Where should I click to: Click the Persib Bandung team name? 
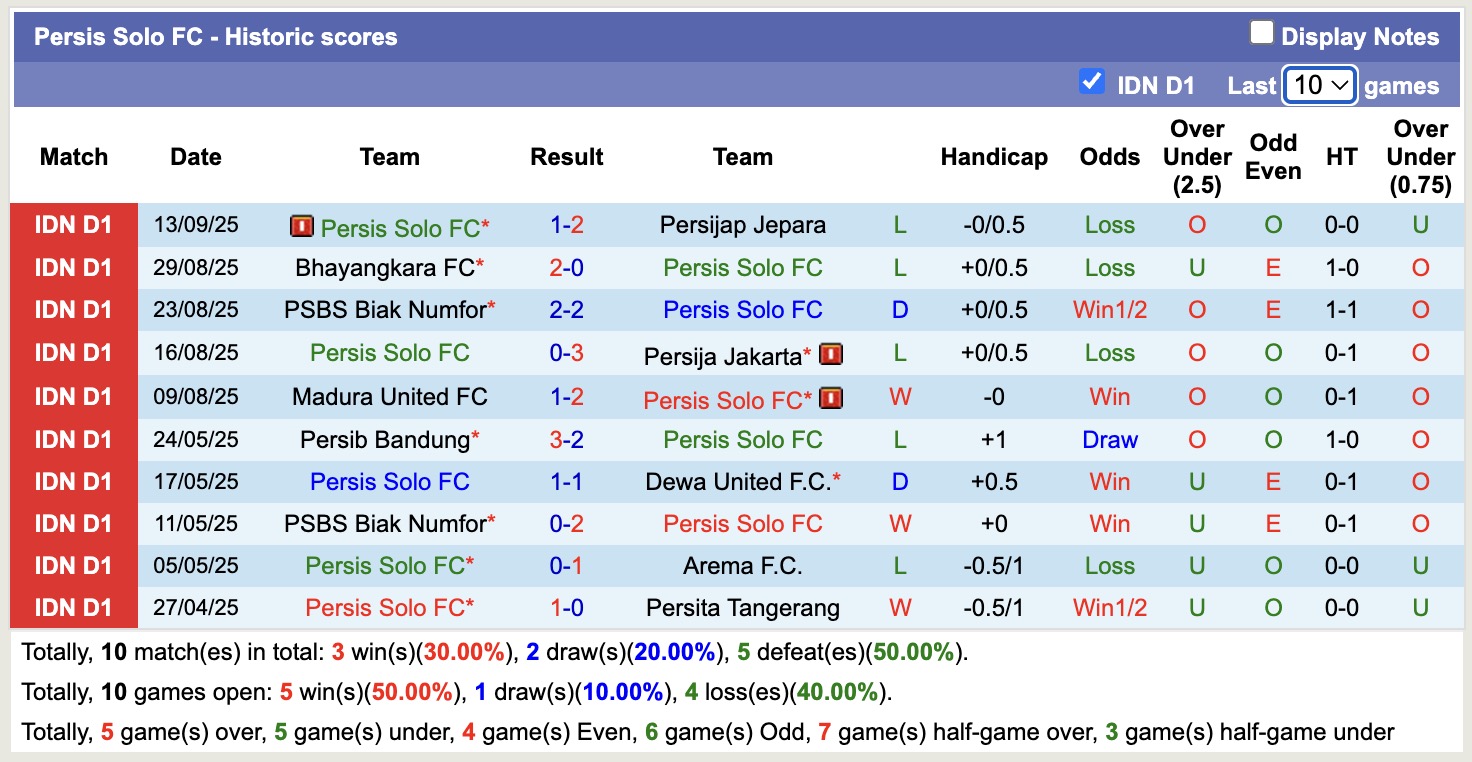[384, 439]
